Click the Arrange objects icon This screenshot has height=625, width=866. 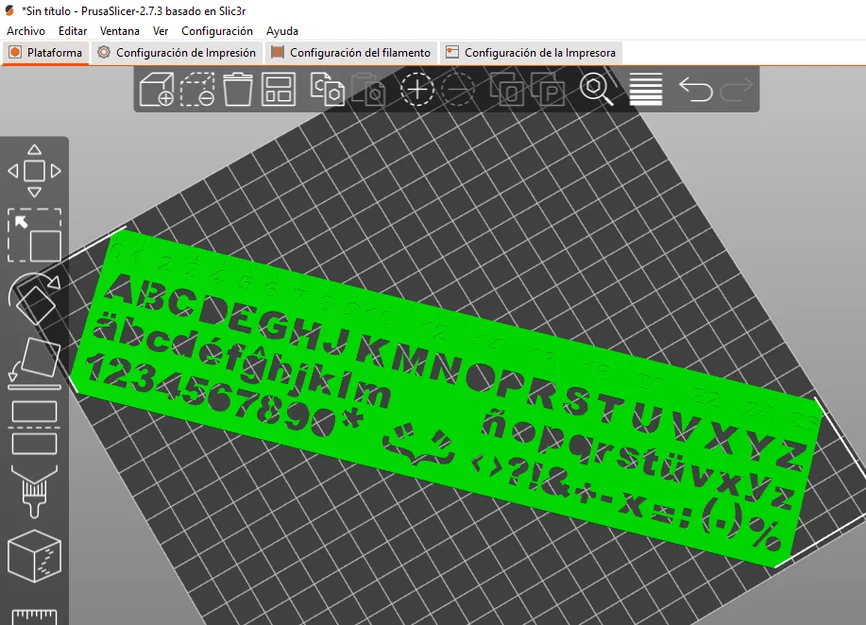click(x=278, y=89)
